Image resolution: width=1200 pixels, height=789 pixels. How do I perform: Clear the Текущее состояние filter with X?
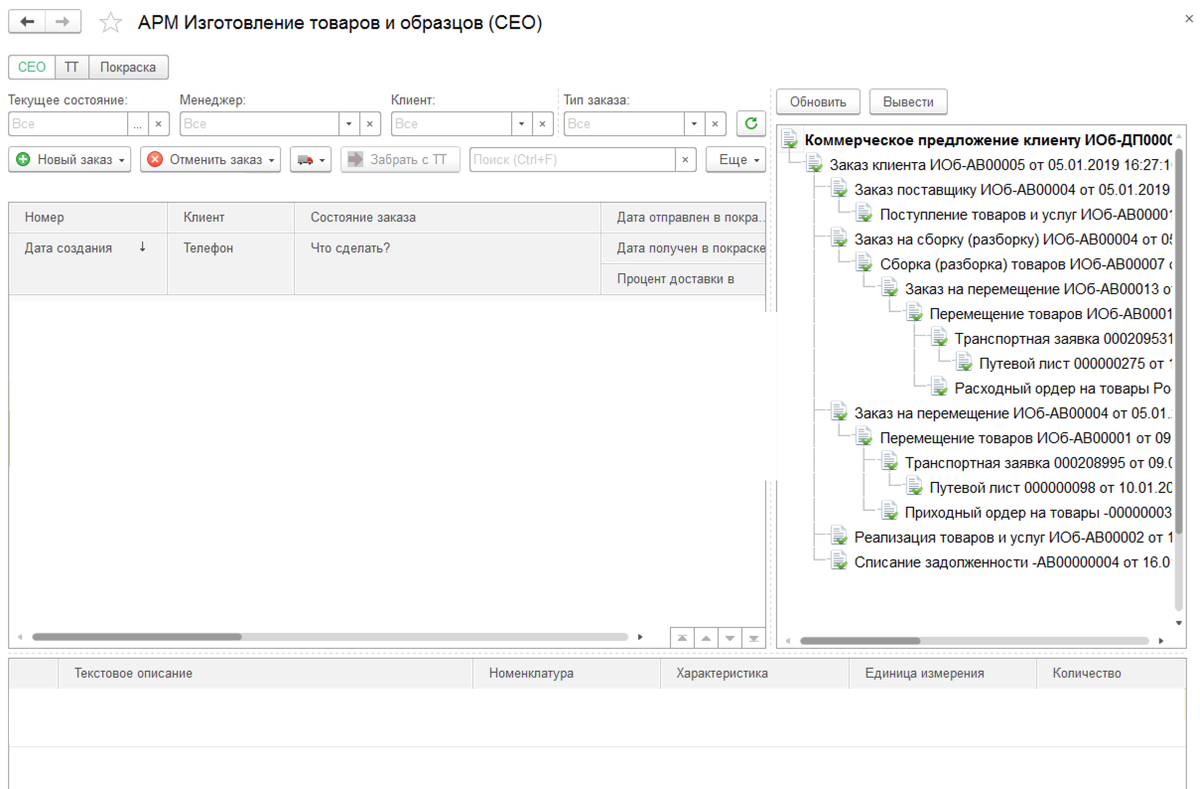[159, 124]
